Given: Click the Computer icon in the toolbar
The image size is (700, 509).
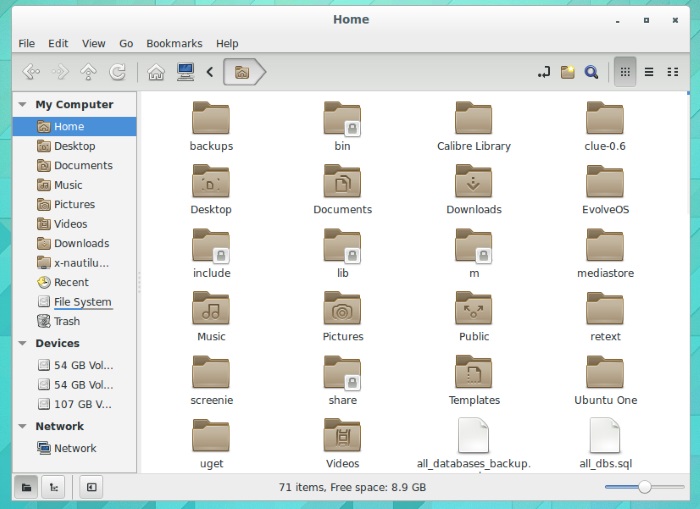Looking at the screenshot, I should (x=185, y=72).
